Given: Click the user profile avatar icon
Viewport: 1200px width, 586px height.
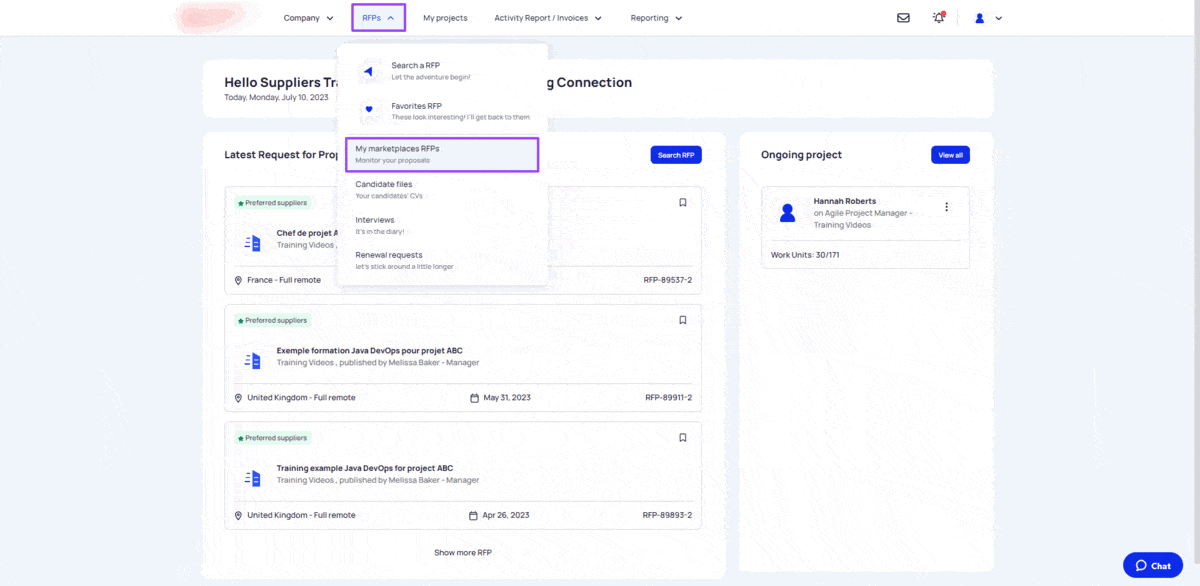Looking at the screenshot, I should coord(980,18).
